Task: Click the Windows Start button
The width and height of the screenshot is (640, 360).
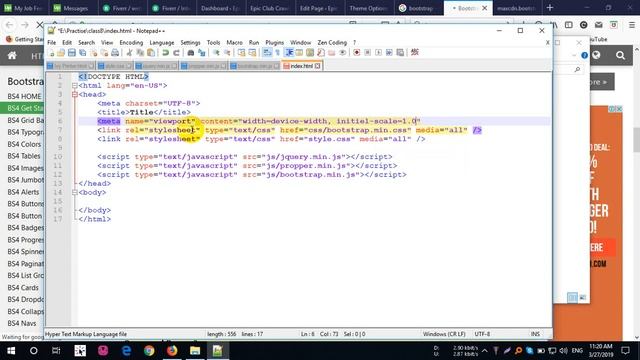Action: pos(11,351)
